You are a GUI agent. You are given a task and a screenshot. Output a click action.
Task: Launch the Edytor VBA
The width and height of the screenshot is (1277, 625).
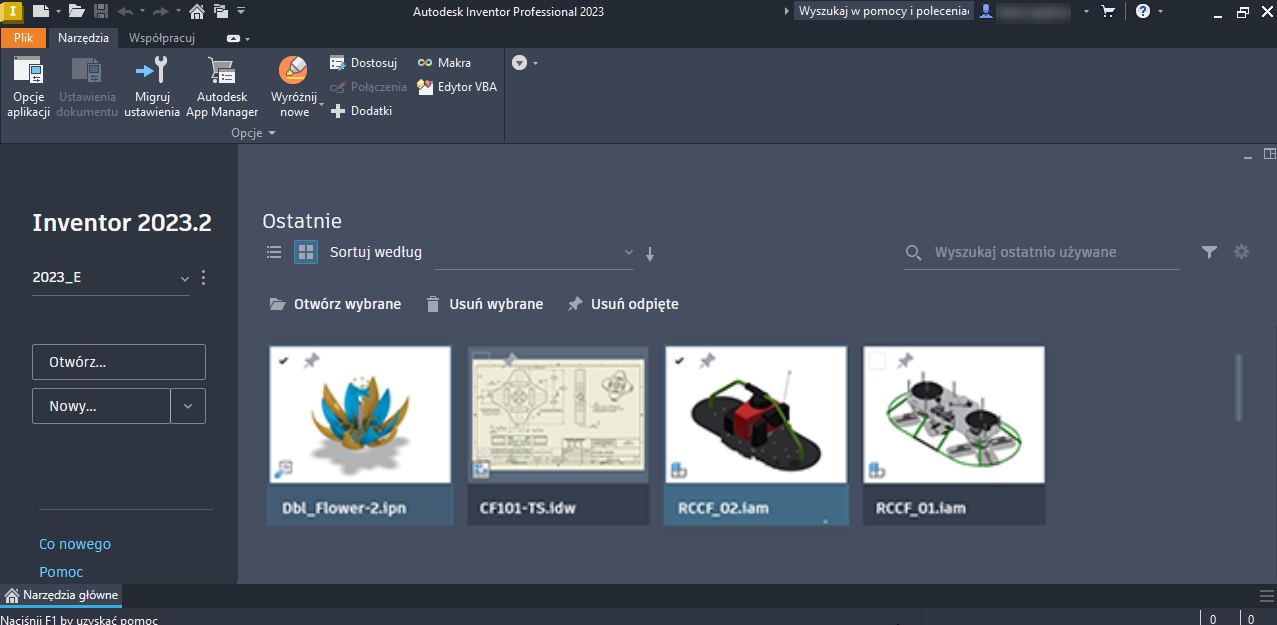[x=457, y=87]
